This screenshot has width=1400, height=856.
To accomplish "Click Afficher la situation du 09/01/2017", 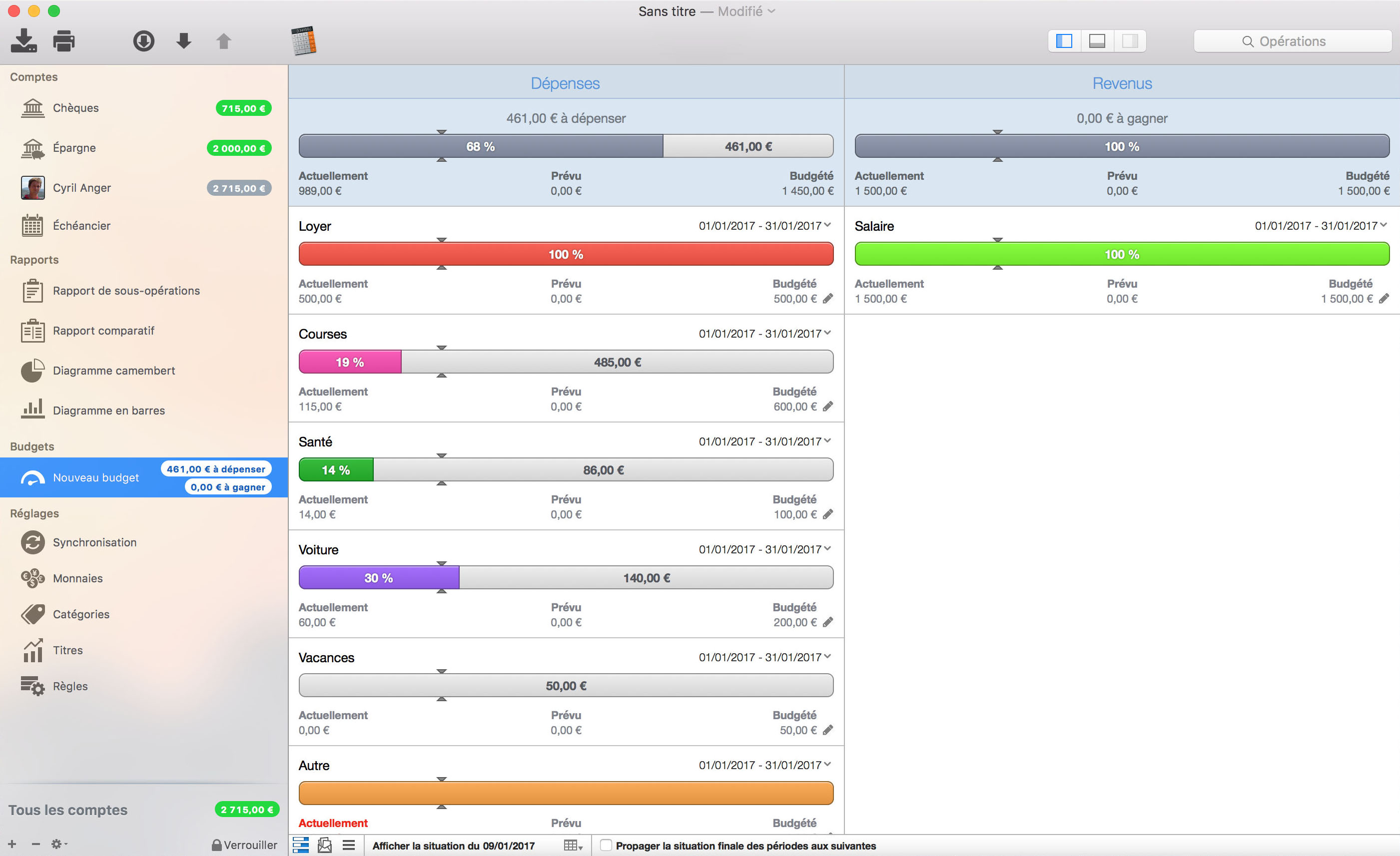I will point(453,846).
